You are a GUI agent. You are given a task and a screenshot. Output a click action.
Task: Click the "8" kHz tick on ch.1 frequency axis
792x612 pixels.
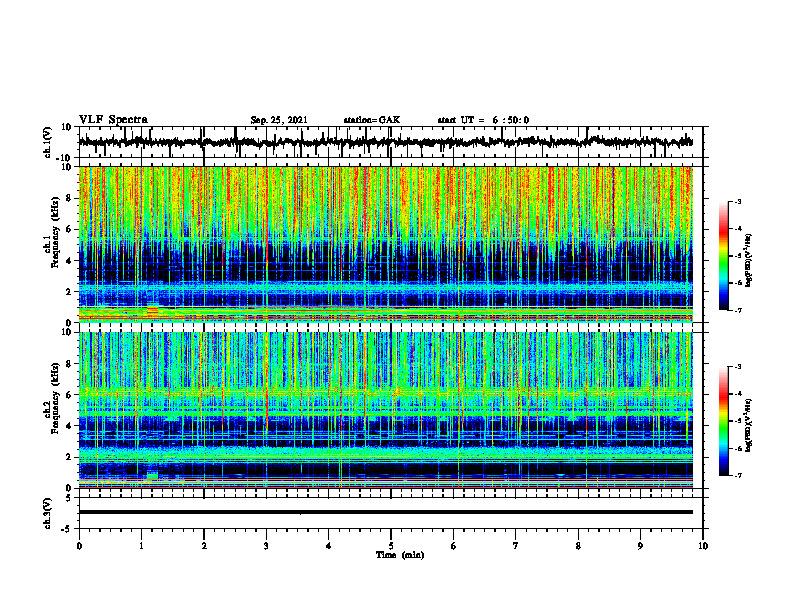71,198
